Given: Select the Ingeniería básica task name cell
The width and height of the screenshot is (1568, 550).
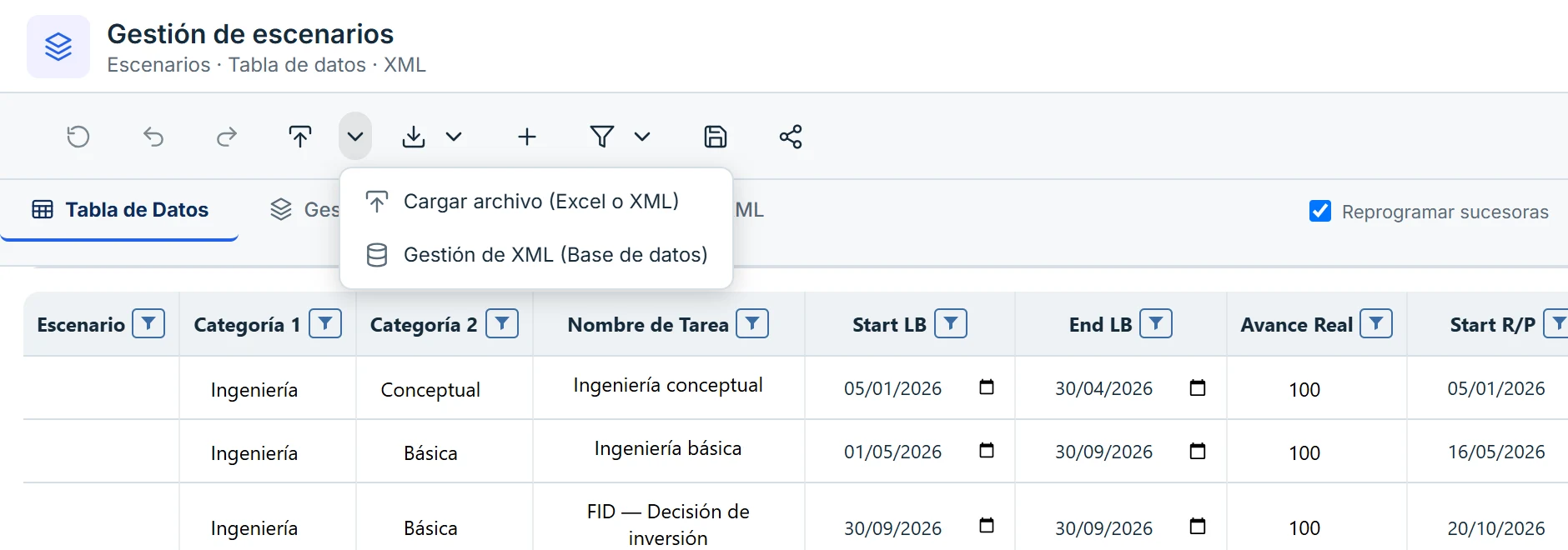Looking at the screenshot, I should coord(668,449).
